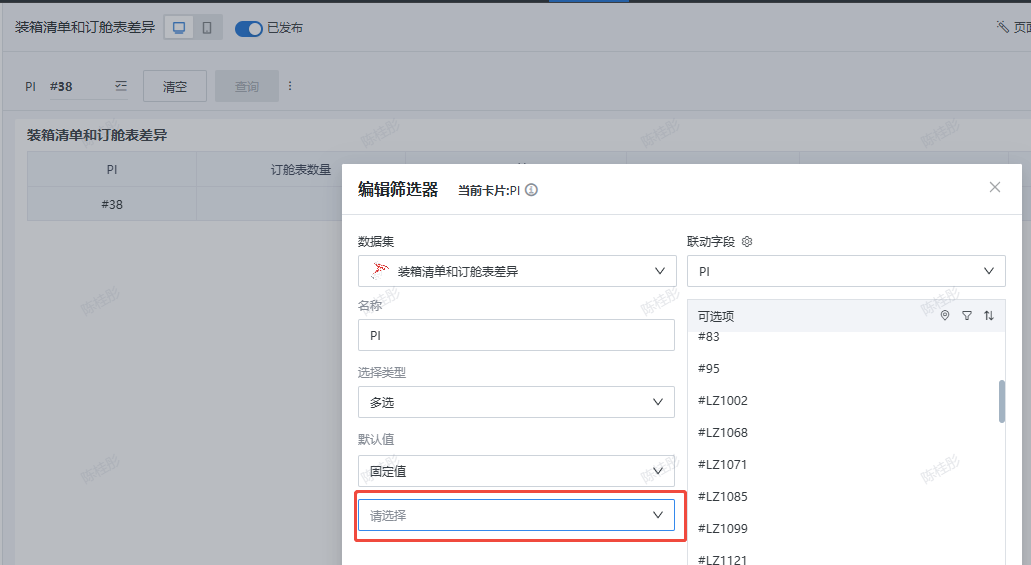
Task: Click the #38 table cell
Action: click(112, 204)
